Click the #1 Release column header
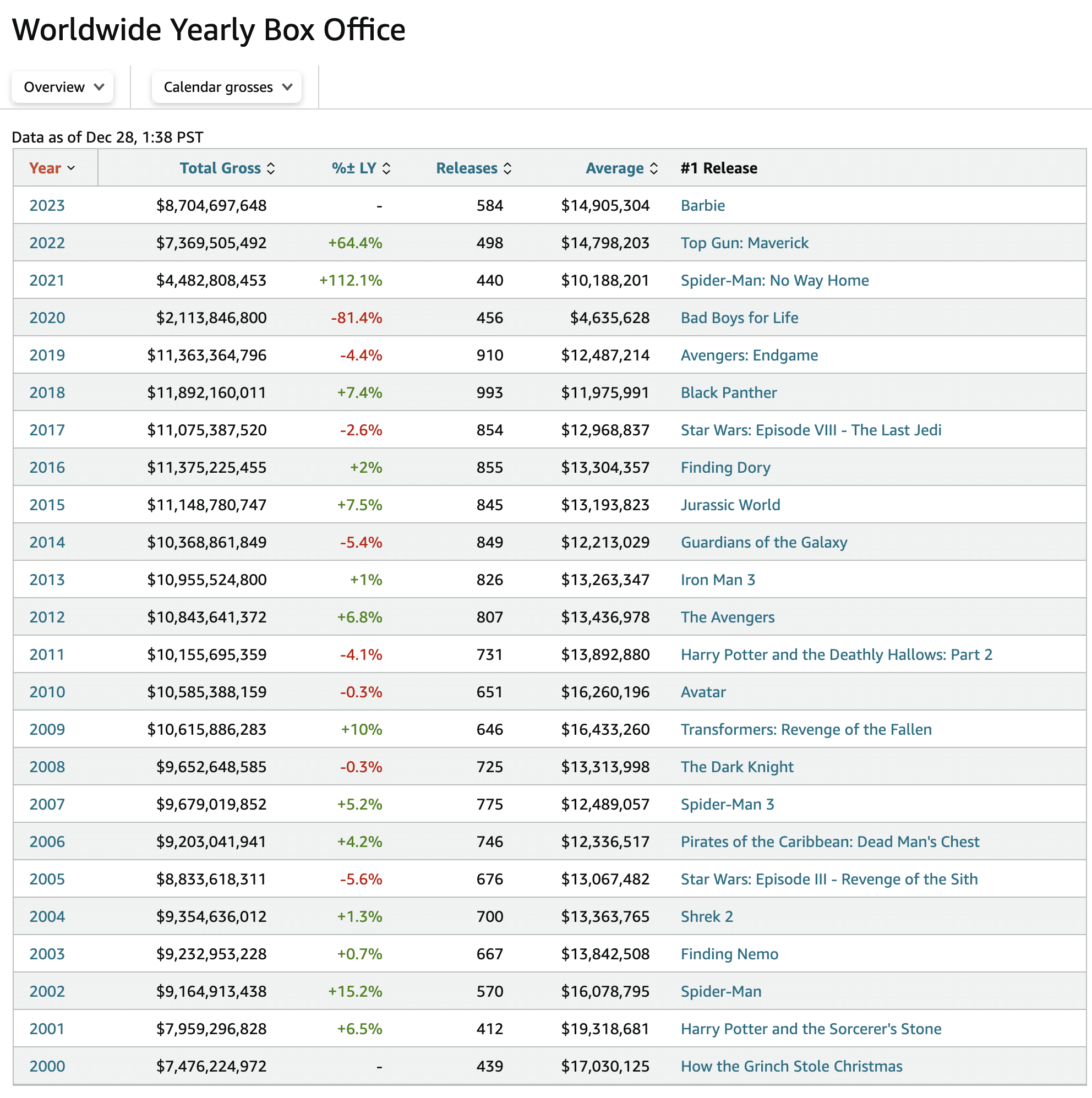Screen dimensions: 1092x1098 (719, 168)
